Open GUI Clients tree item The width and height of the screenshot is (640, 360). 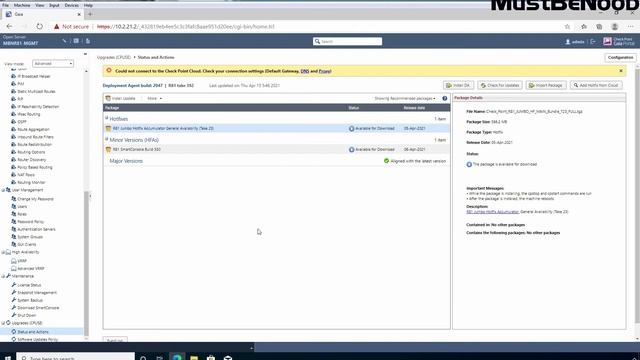click(27, 244)
